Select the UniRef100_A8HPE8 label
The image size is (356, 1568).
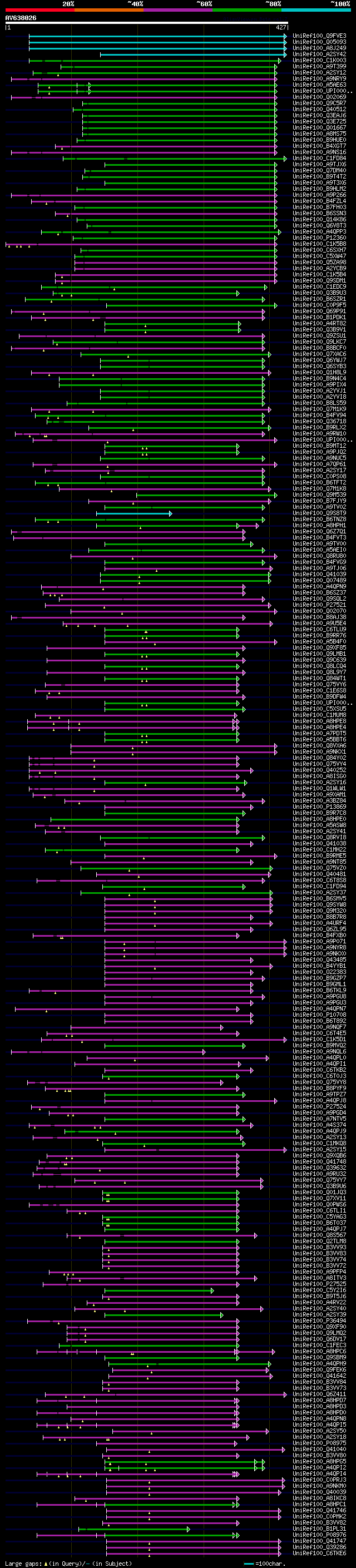(x=319, y=721)
